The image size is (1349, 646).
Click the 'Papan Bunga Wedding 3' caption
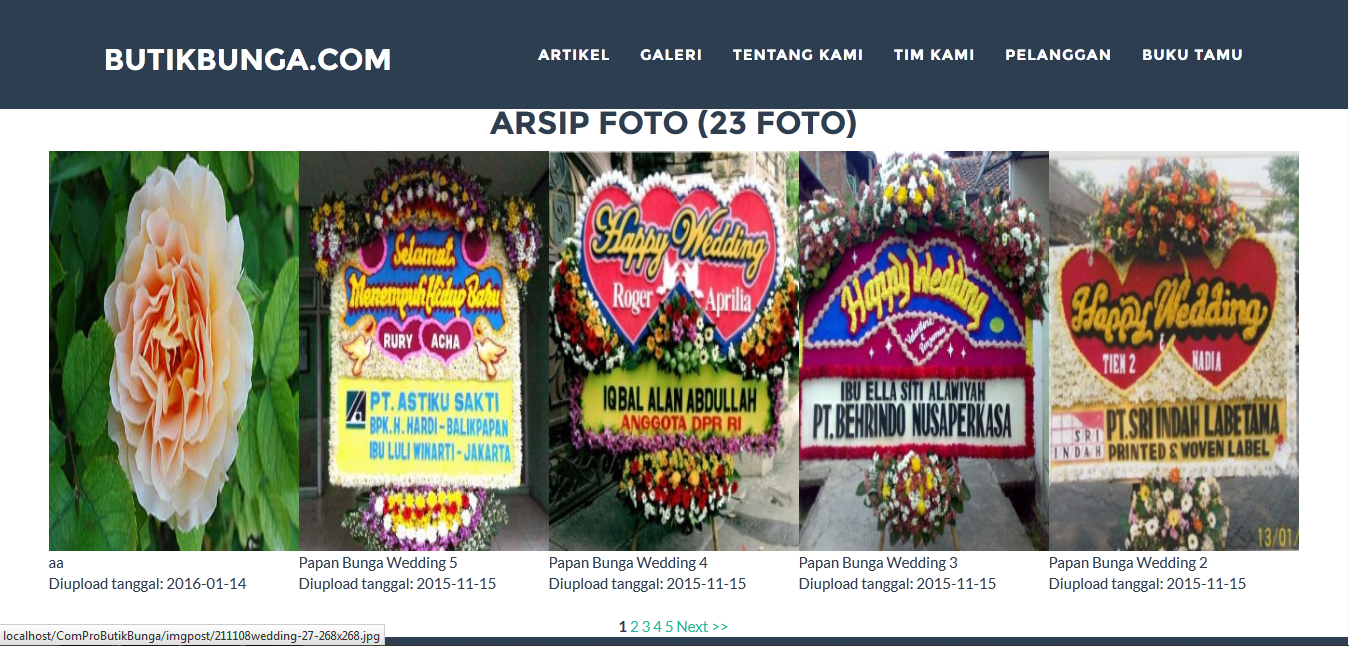878,563
